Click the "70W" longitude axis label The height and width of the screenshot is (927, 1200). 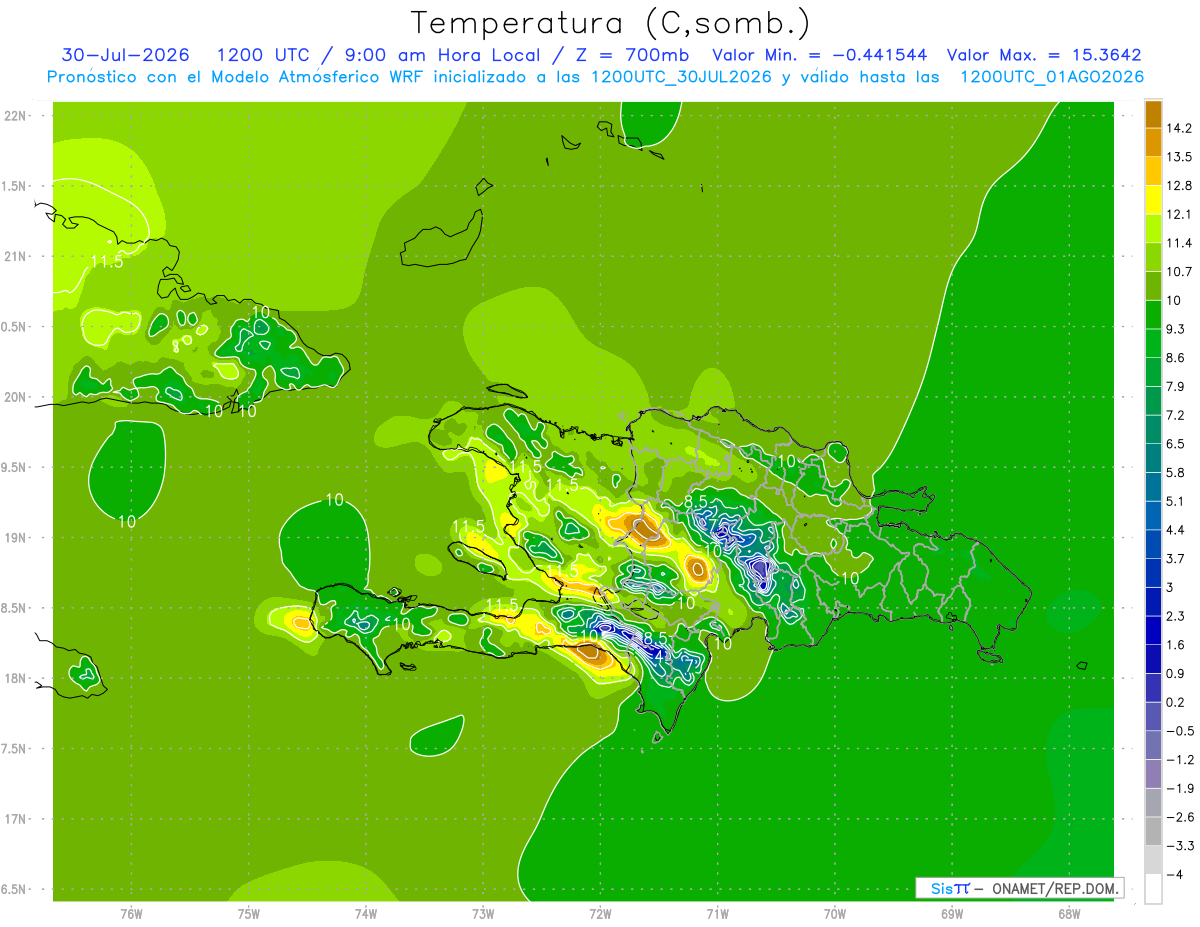[x=835, y=914]
